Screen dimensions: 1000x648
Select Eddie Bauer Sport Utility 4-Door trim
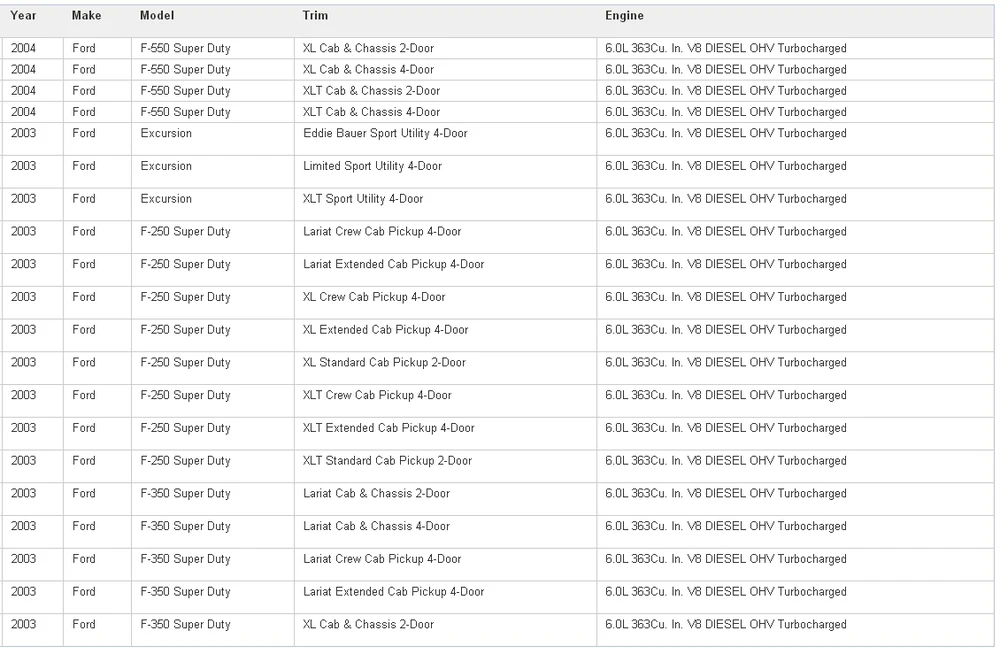[385, 133]
